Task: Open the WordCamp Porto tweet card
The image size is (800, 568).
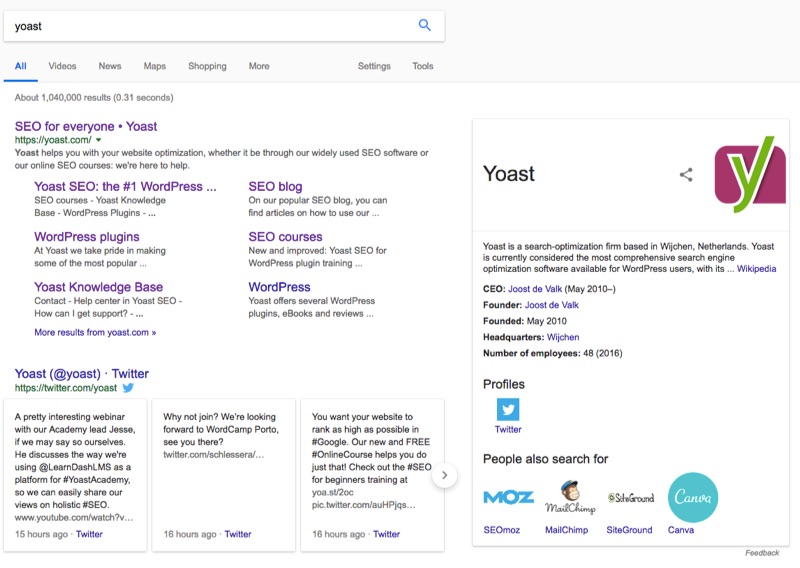Action: coord(223,475)
